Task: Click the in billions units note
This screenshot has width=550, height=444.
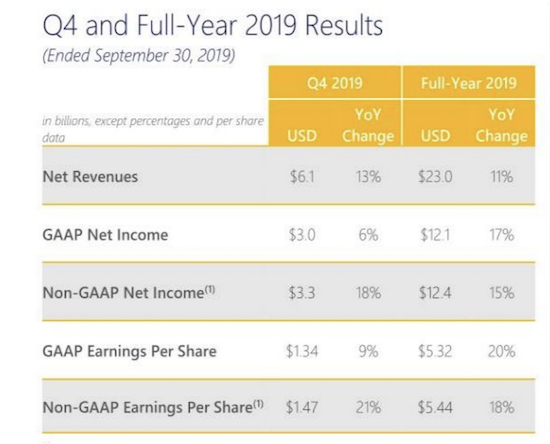Action: coord(153,129)
